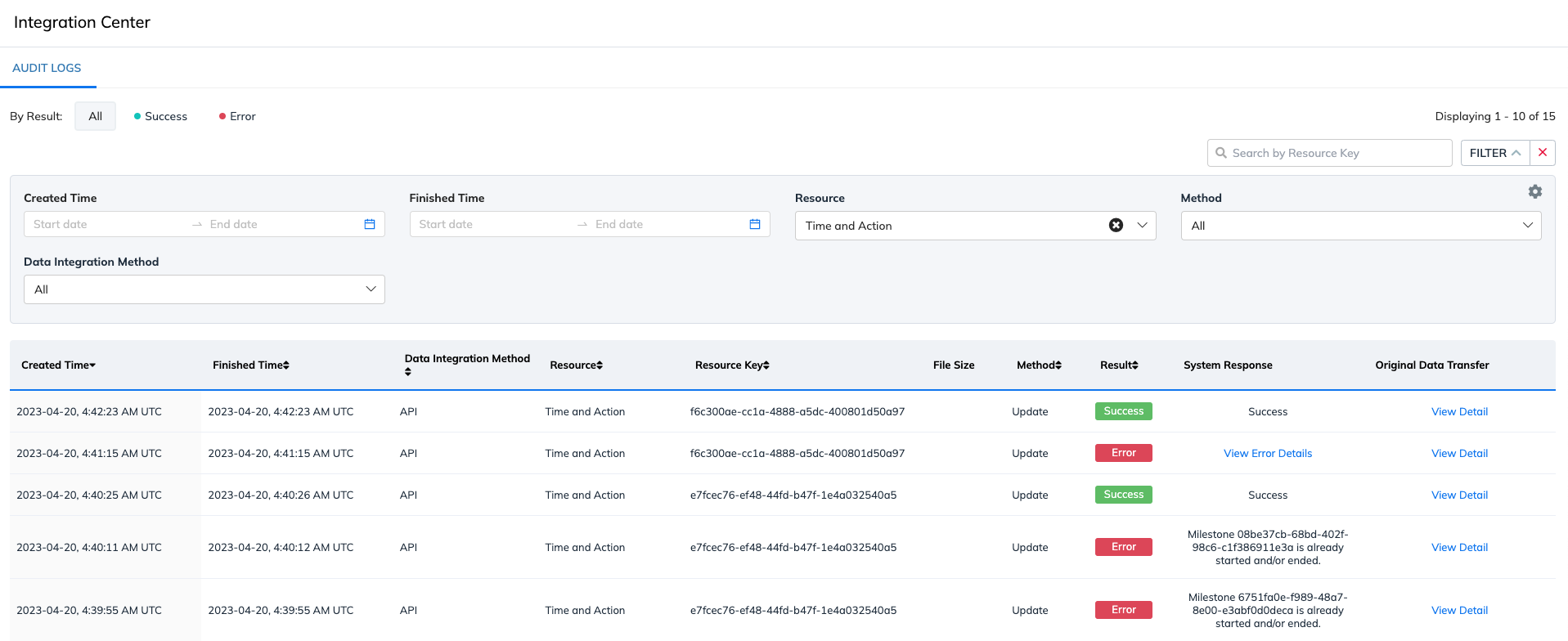The width and height of the screenshot is (1568, 641).
Task: Click the File Size column header
Action: 954,365
